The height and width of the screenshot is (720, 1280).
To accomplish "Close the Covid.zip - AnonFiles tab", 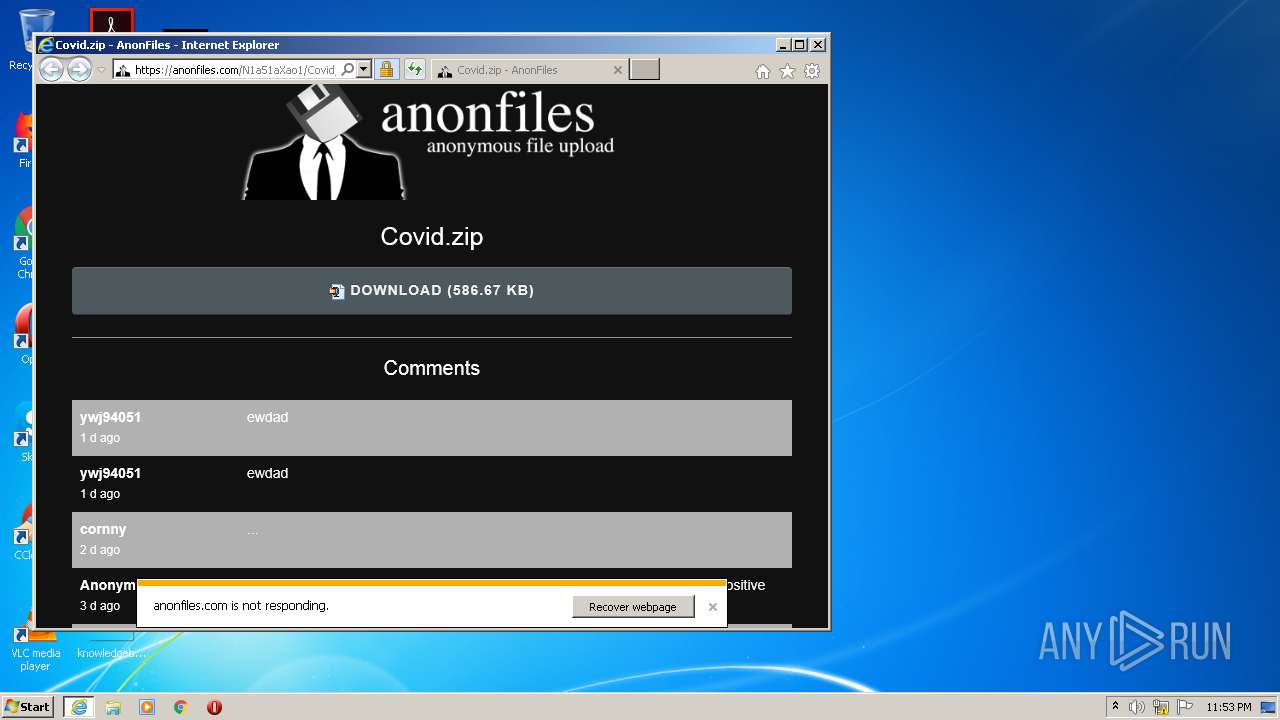I will [617, 70].
